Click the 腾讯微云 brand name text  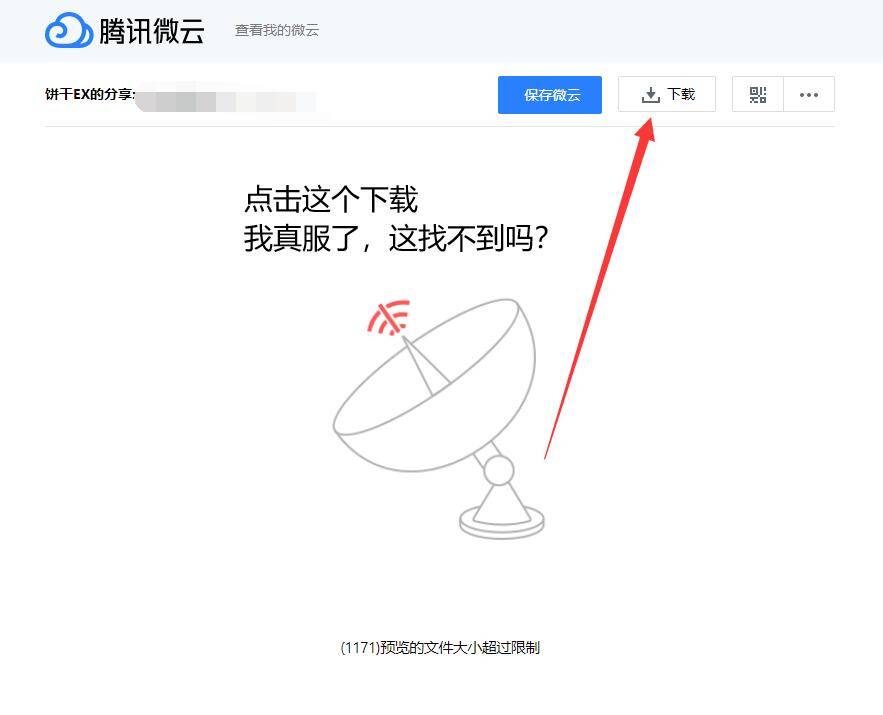point(151,30)
